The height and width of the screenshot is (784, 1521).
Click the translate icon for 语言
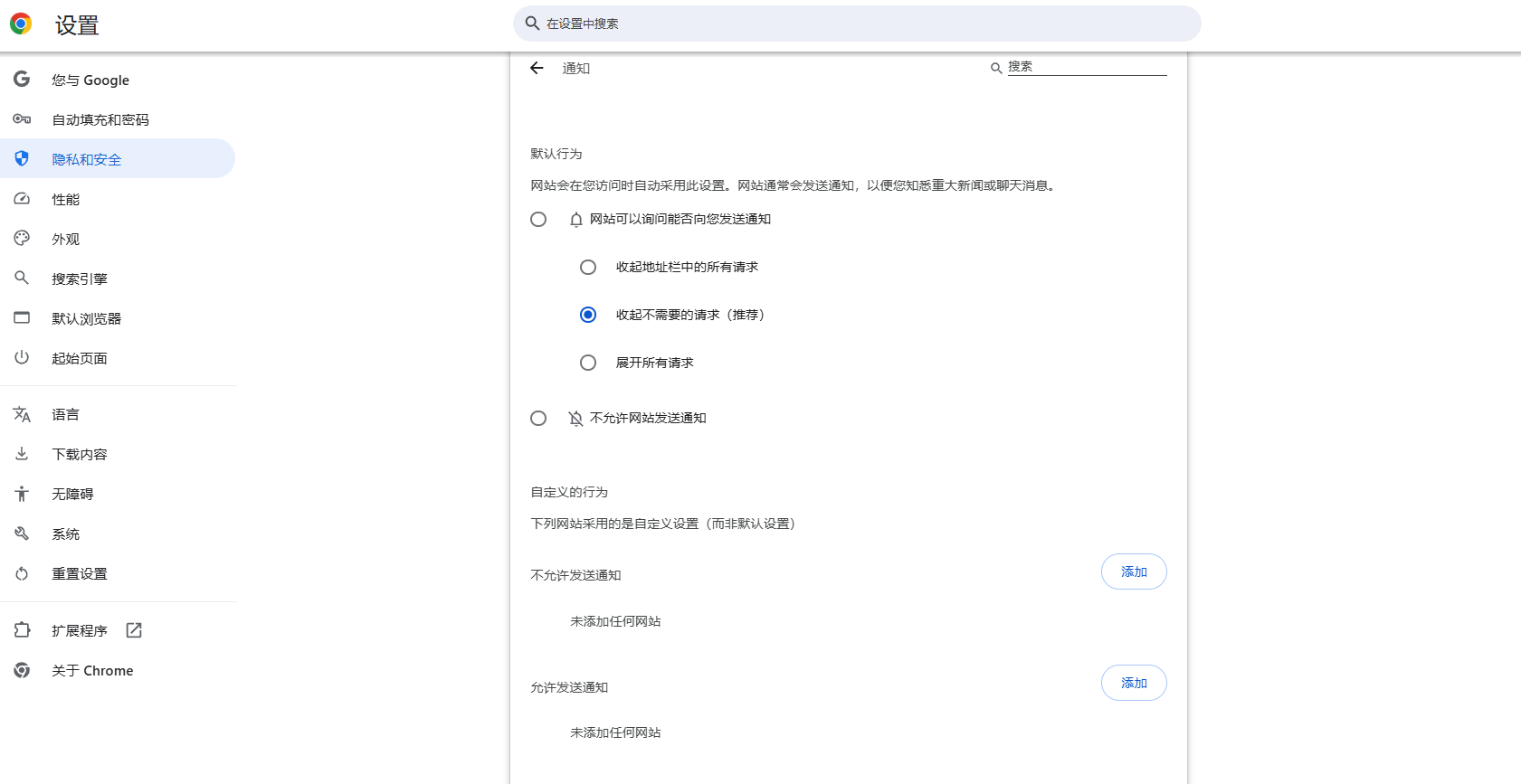(22, 414)
